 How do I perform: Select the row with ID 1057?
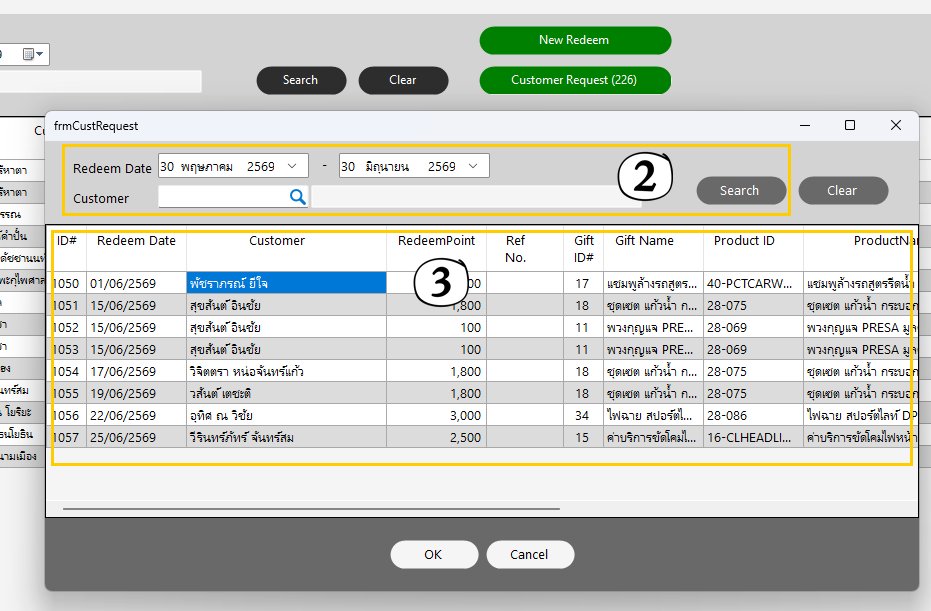pos(482,437)
